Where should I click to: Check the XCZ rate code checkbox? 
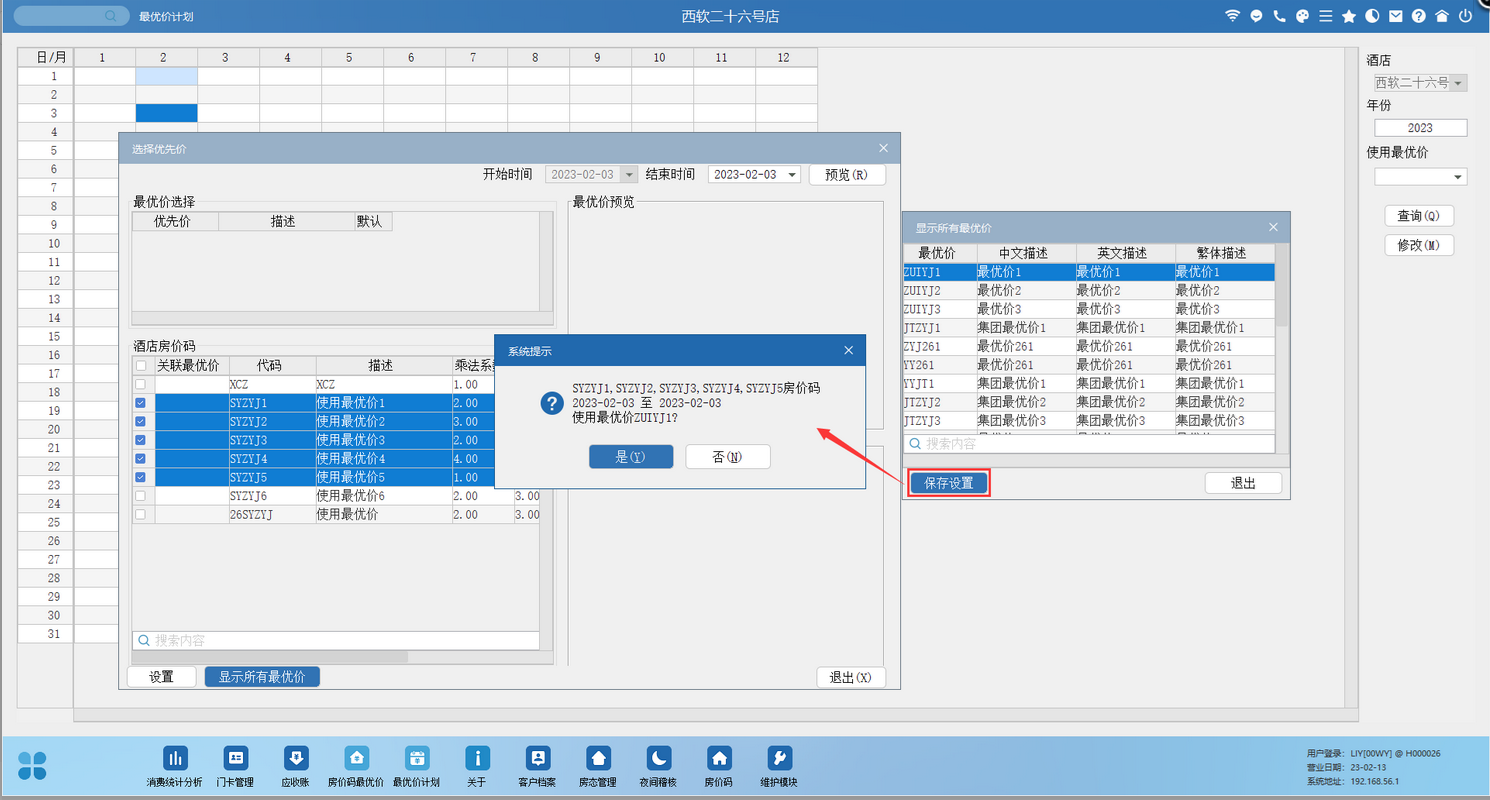[x=140, y=384]
